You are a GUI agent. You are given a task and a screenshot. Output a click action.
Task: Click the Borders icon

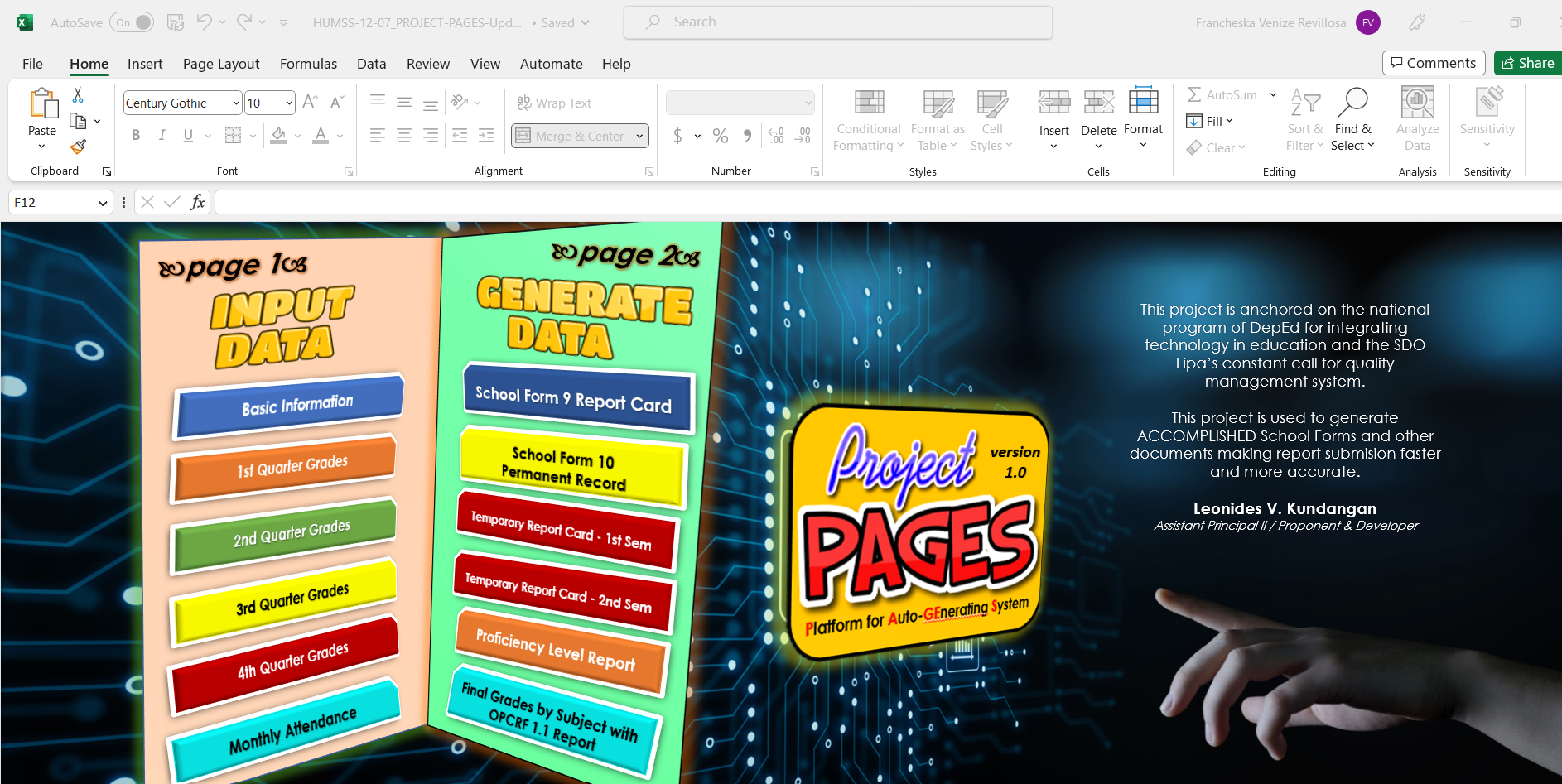(234, 136)
